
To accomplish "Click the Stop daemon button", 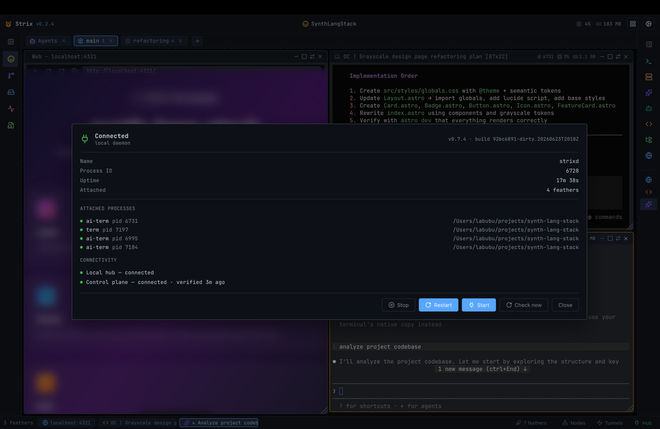I will click(398, 305).
